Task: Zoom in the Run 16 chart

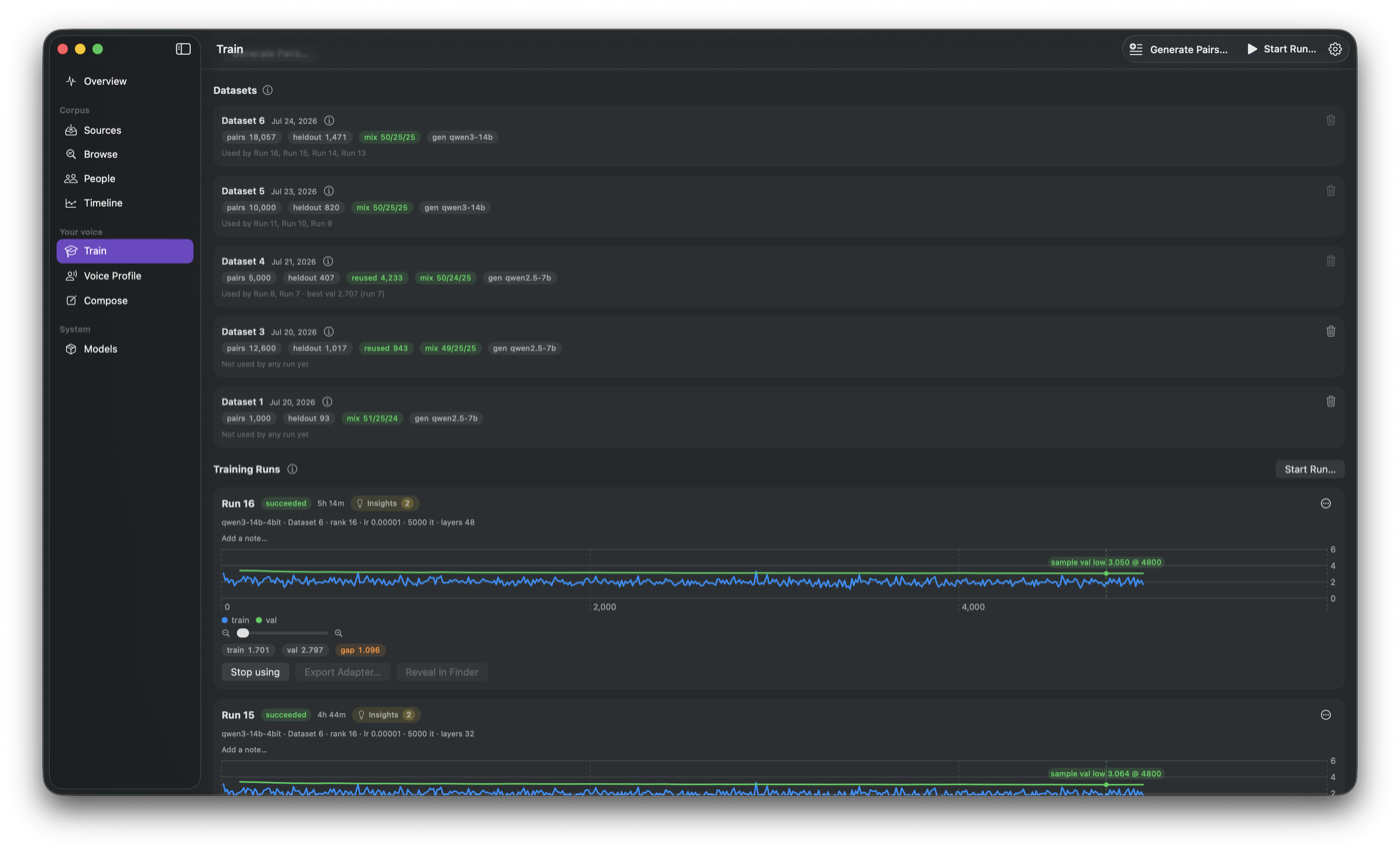Action: click(338, 633)
